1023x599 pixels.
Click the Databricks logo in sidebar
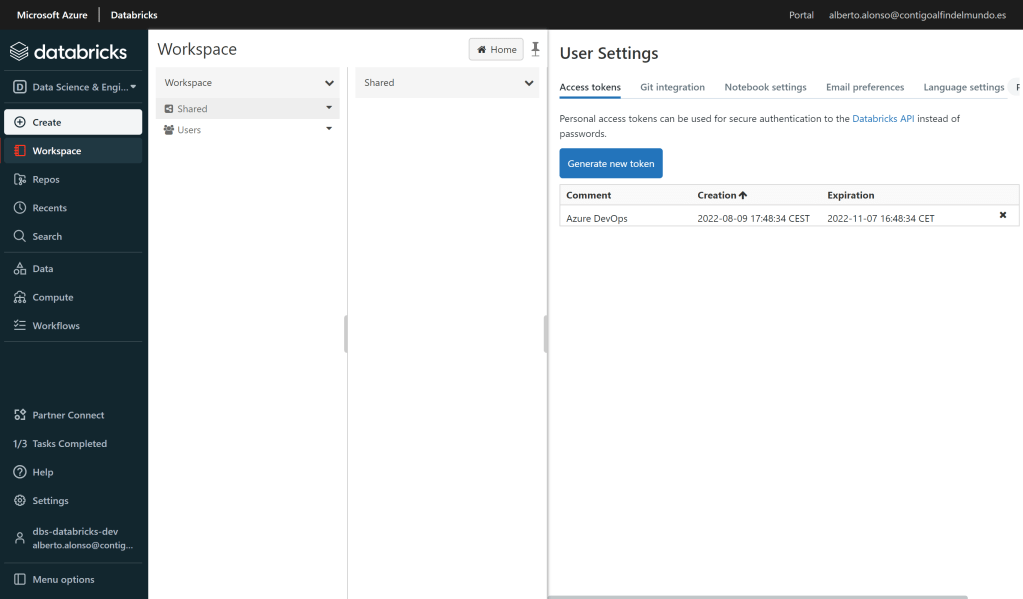click(69, 52)
